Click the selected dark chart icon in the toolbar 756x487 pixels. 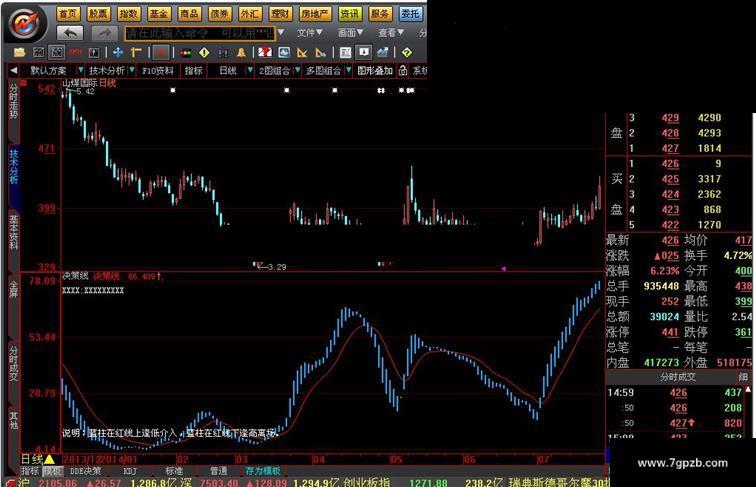[57, 52]
